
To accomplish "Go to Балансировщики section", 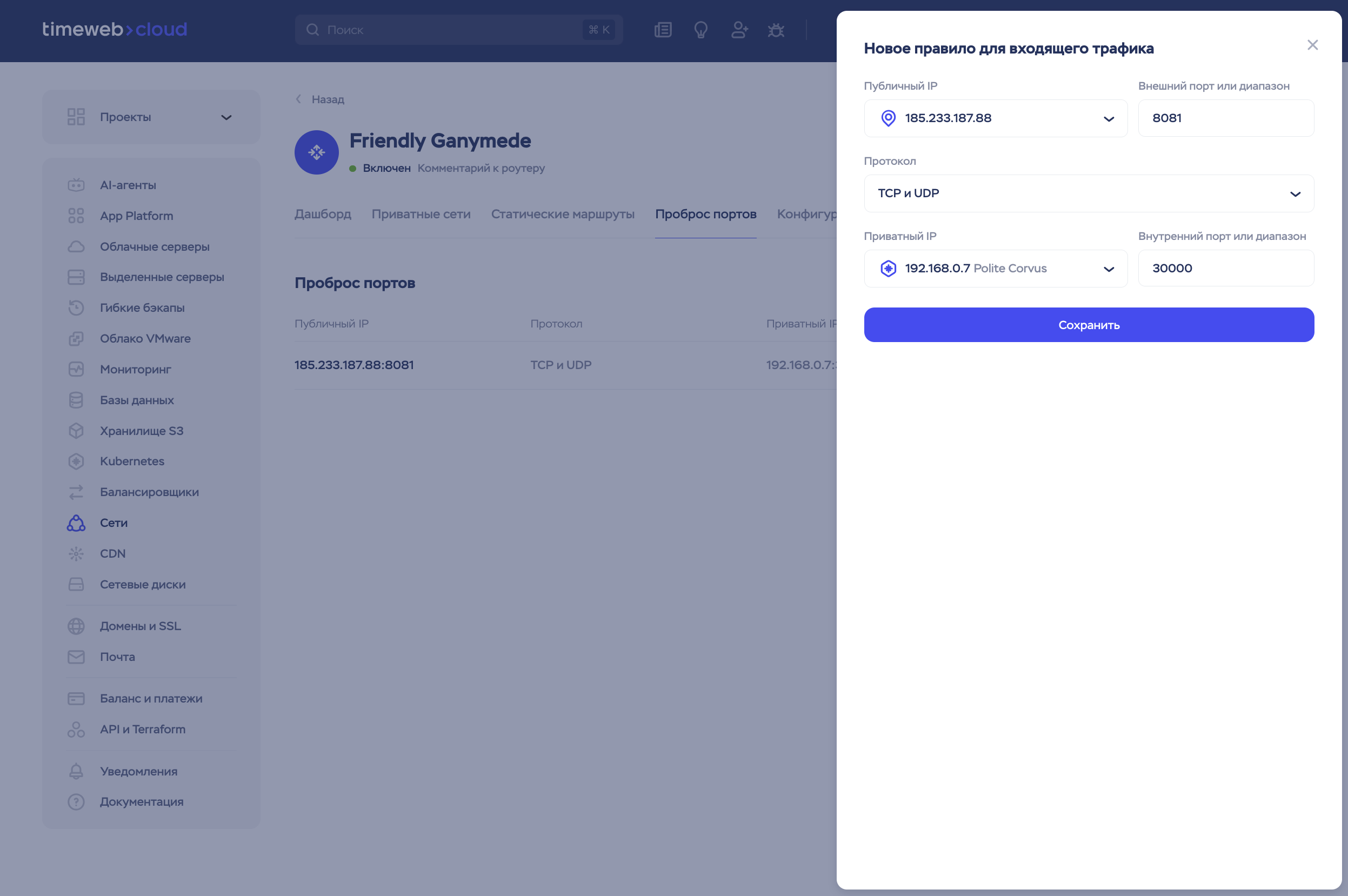I will tap(149, 492).
